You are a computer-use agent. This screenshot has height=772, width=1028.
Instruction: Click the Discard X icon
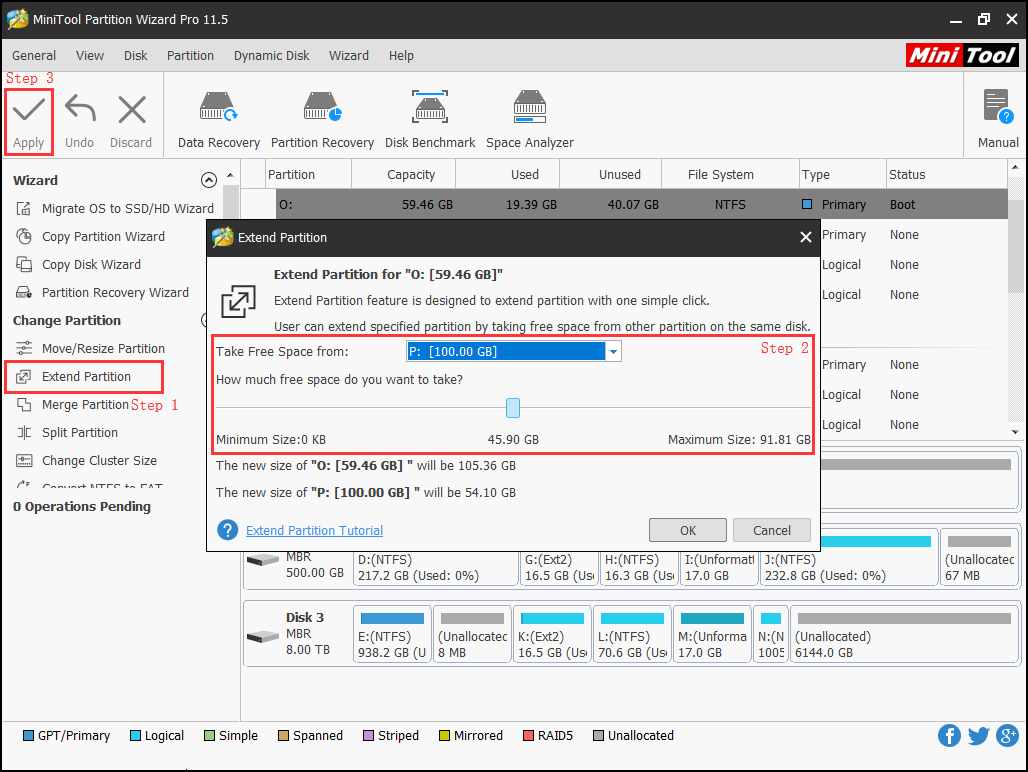click(x=131, y=110)
